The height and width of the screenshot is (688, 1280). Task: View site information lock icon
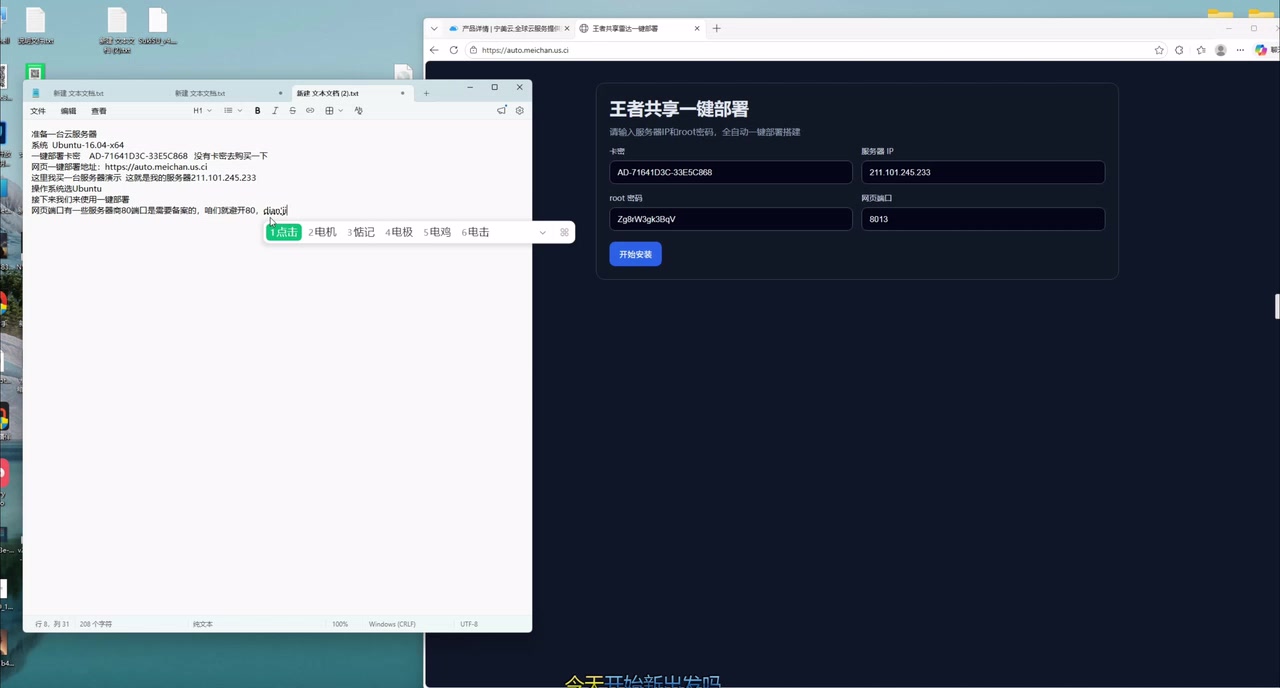[x=473, y=50]
